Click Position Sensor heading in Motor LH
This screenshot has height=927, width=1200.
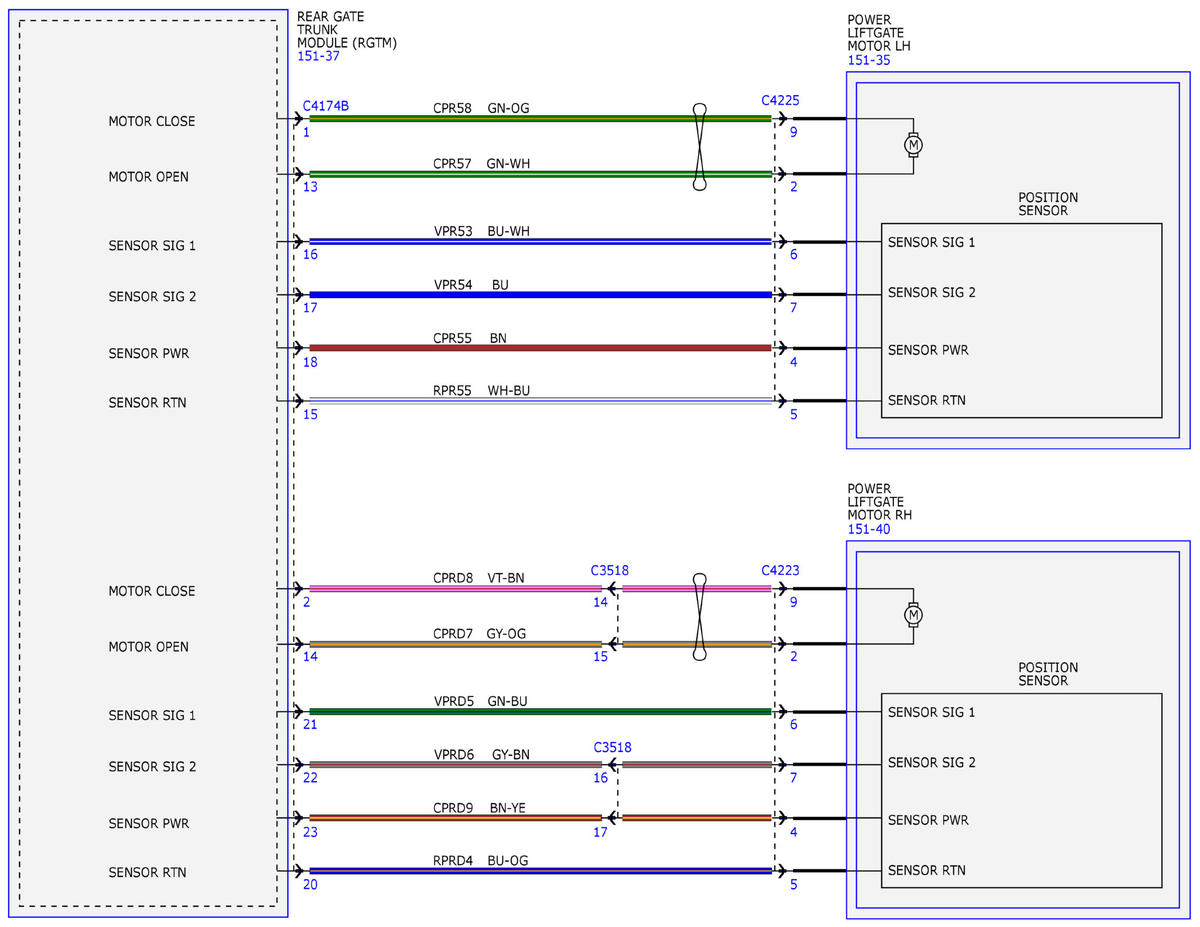1048,204
